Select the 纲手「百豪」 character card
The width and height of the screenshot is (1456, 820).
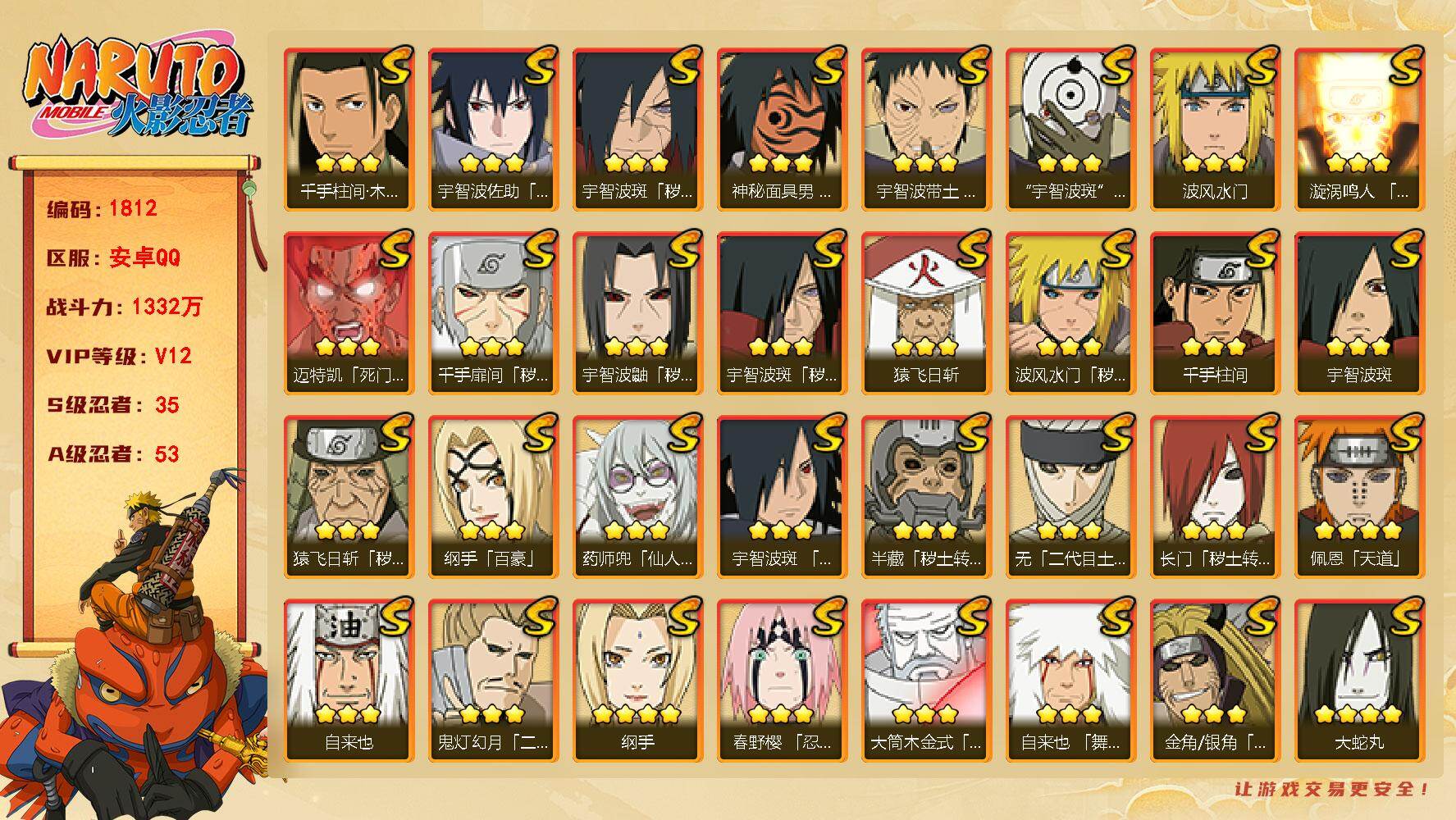click(x=493, y=497)
